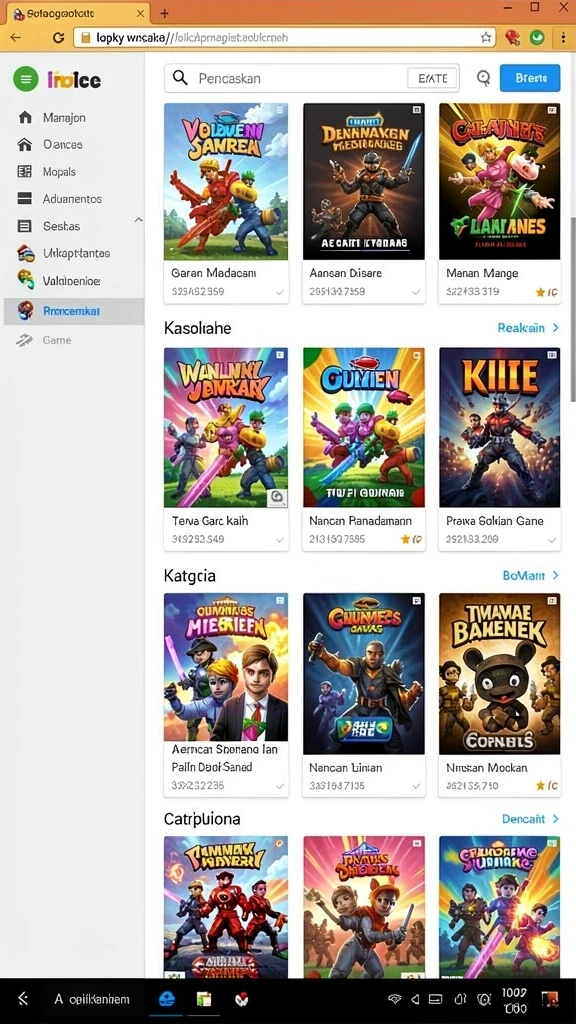Screen dimensions: 576x1024
Task: Click the browser address bar
Action: (x=285, y=37)
